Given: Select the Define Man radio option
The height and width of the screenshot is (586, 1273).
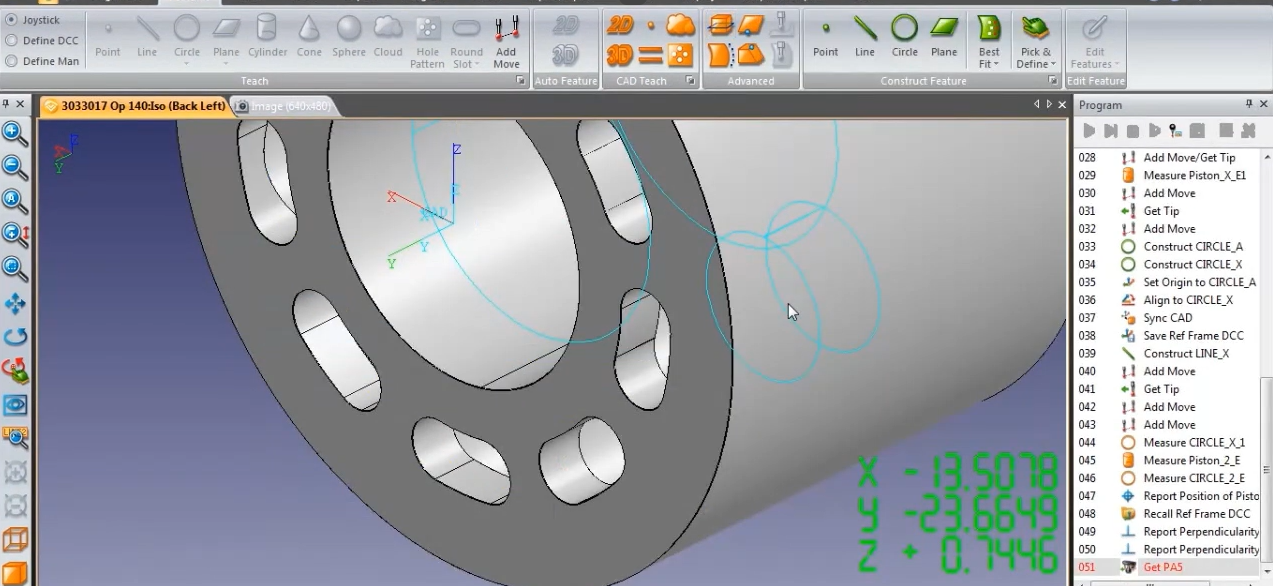Looking at the screenshot, I should tap(11, 61).
